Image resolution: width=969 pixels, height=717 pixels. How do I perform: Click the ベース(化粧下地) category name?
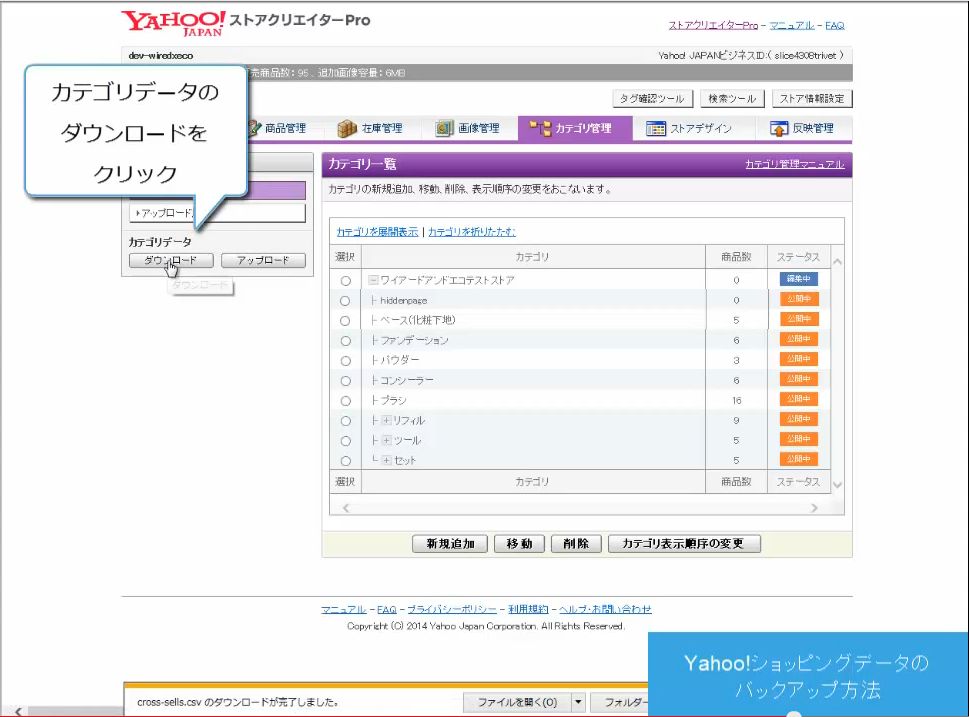tap(418, 320)
